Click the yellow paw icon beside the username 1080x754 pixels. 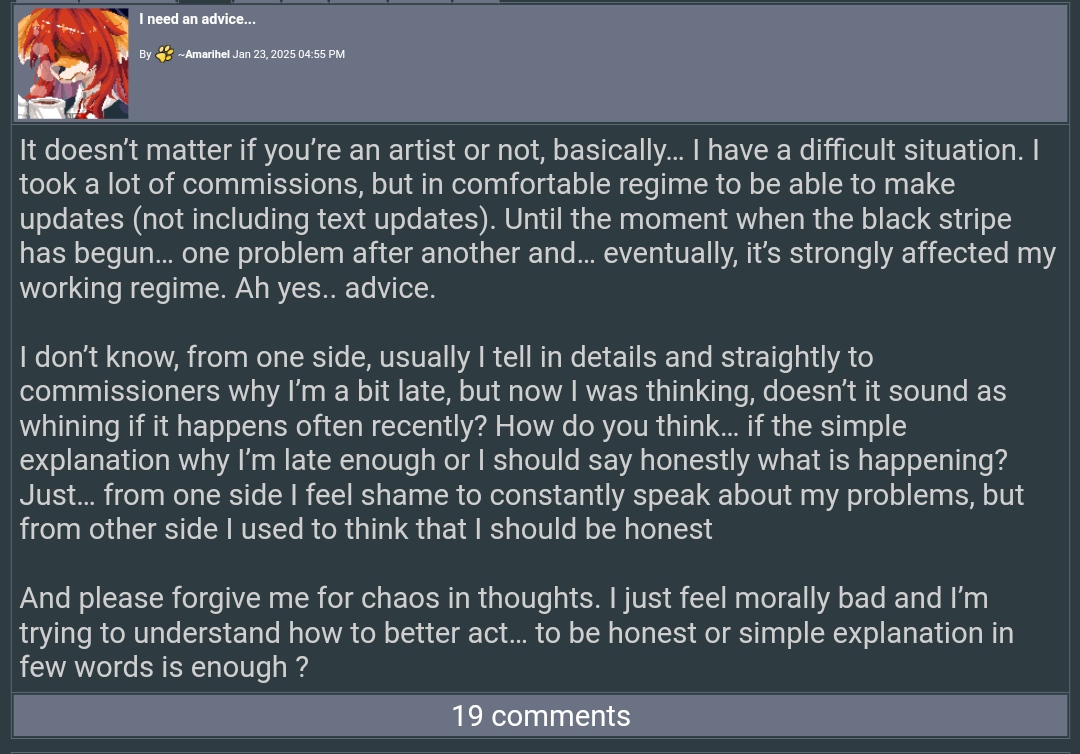tap(165, 54)
